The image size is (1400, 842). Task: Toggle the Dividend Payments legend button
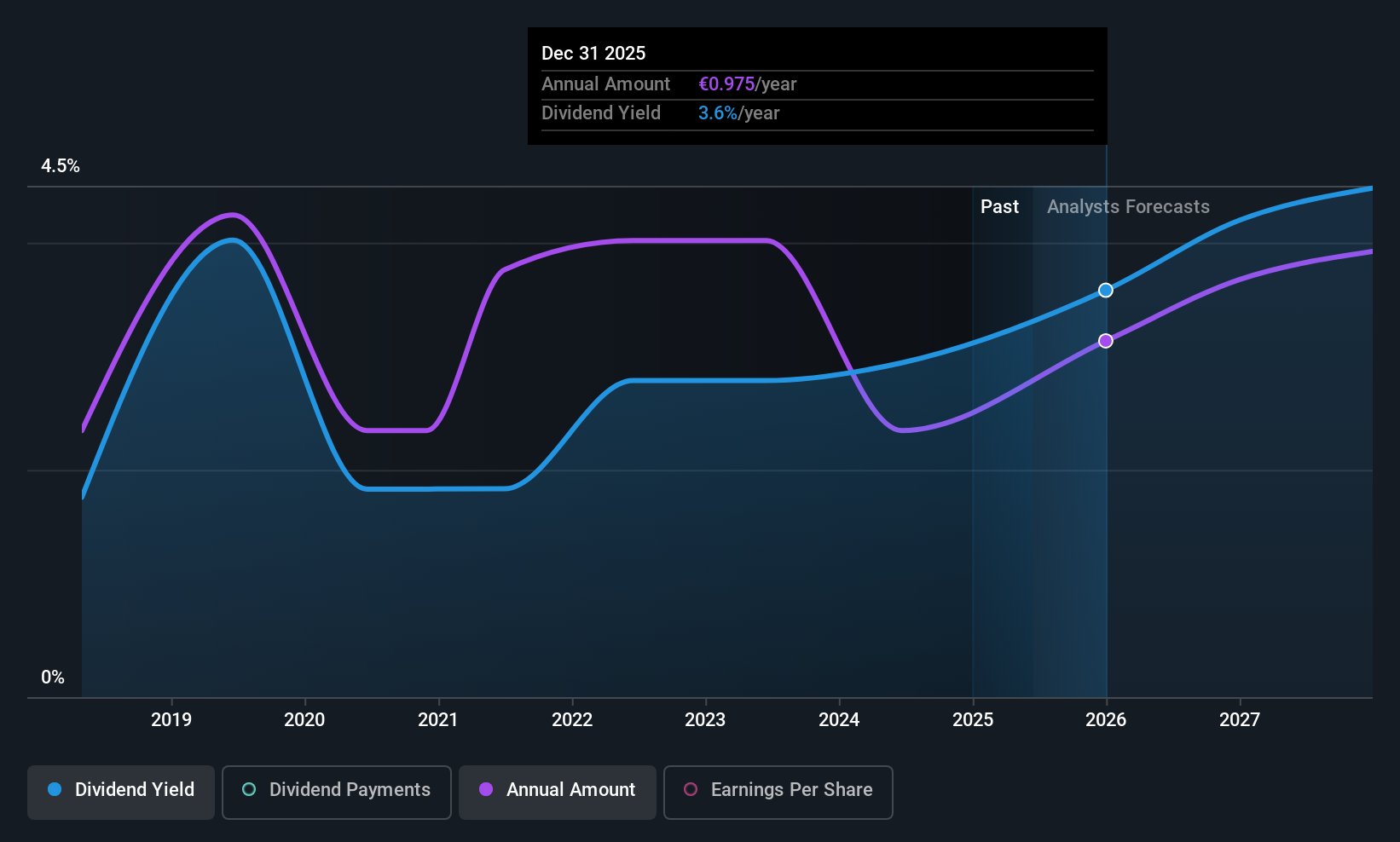point(337,793)
